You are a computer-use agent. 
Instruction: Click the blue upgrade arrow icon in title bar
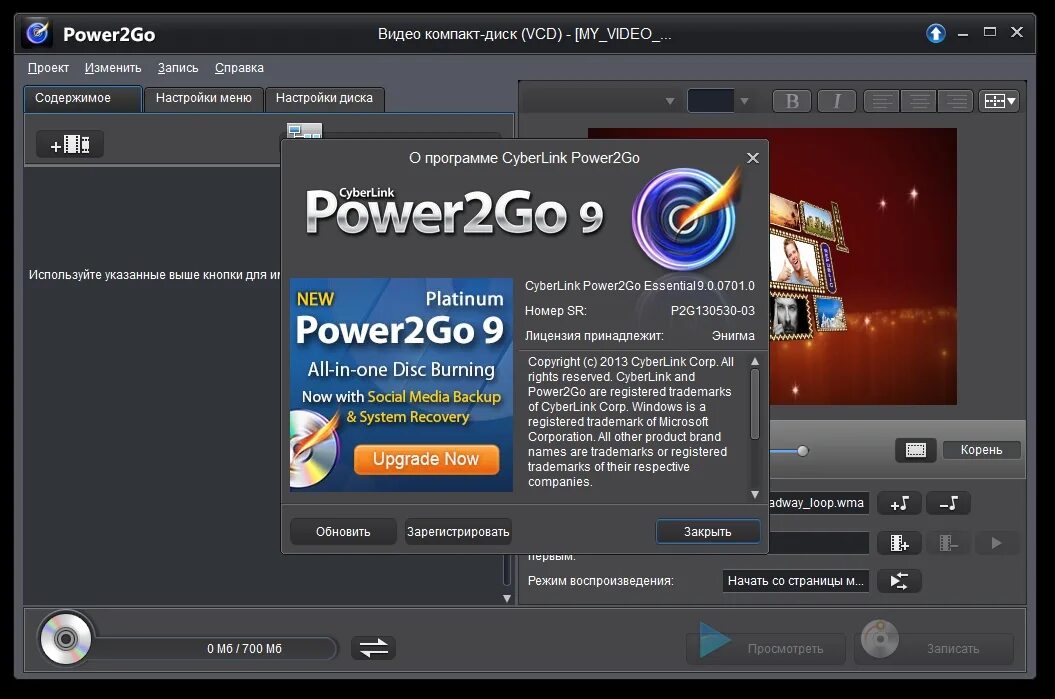point(935,33)
